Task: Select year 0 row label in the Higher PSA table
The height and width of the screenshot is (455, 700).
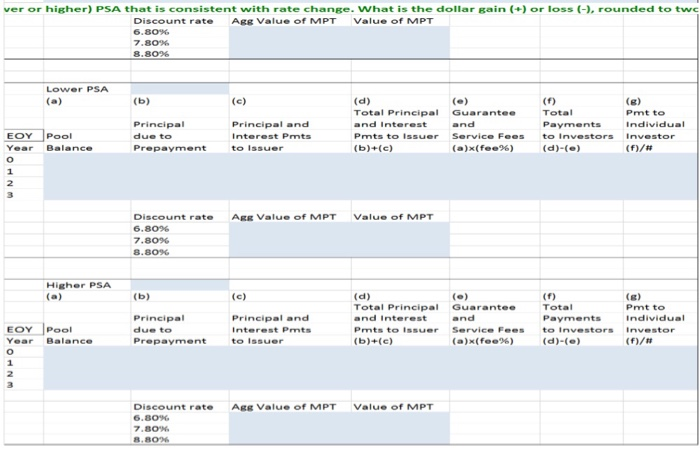Action: pos(10,352)
